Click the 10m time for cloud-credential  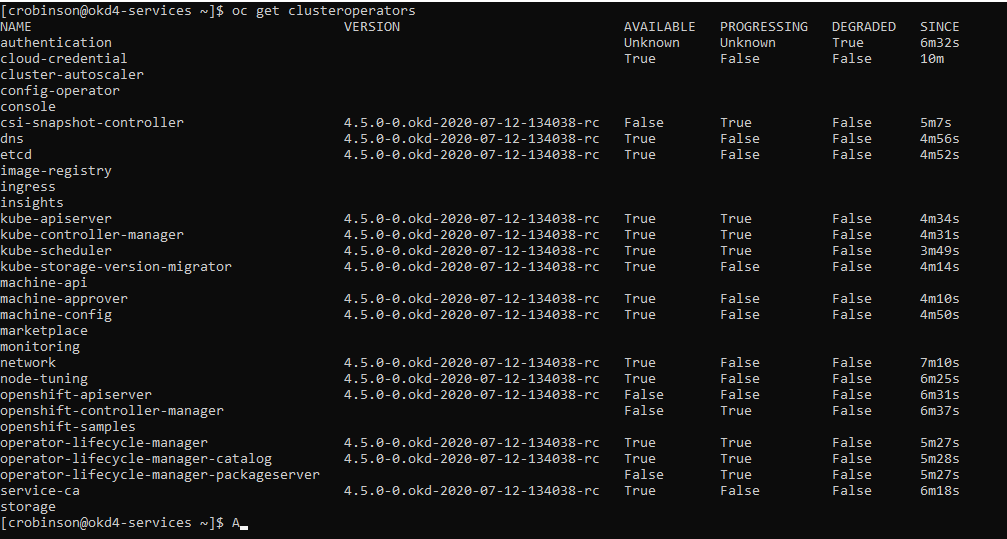click(932, 59)
